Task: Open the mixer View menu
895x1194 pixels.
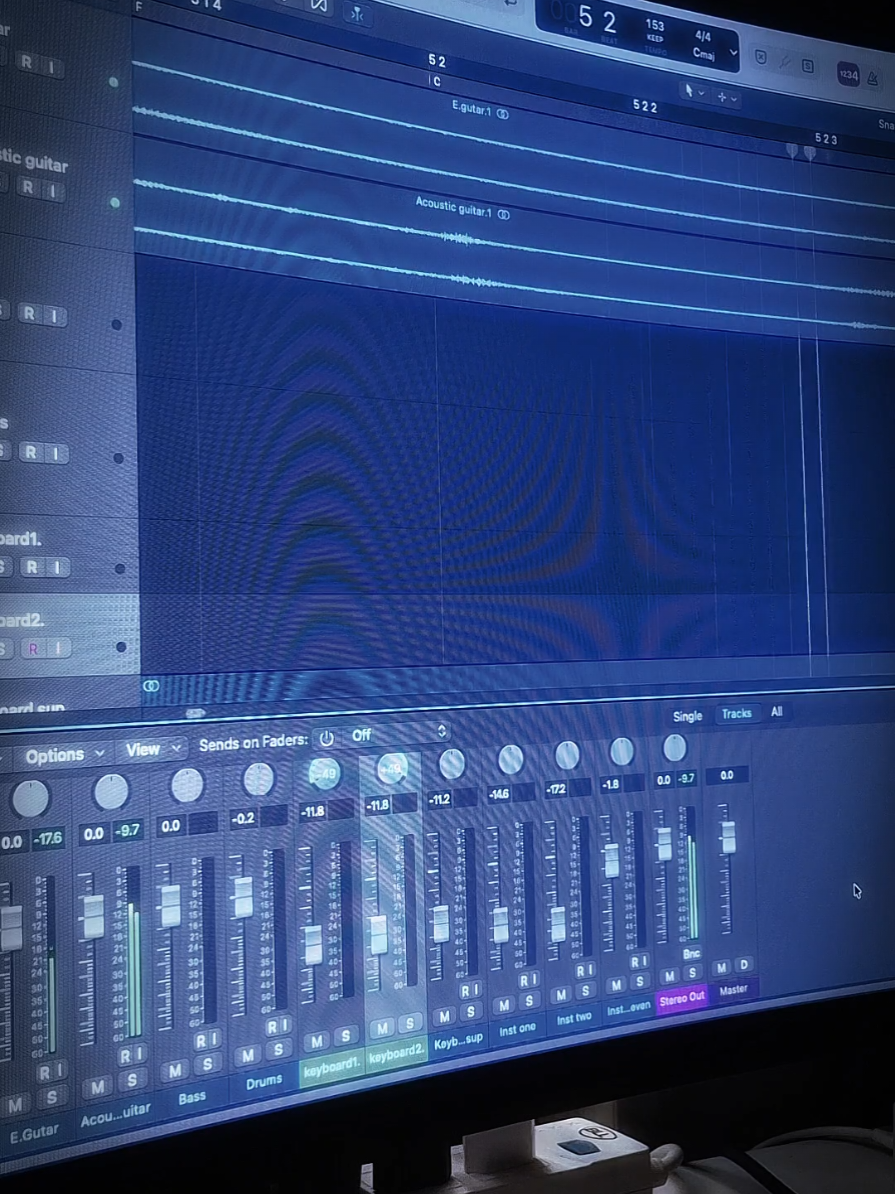Action: (152, 749)
